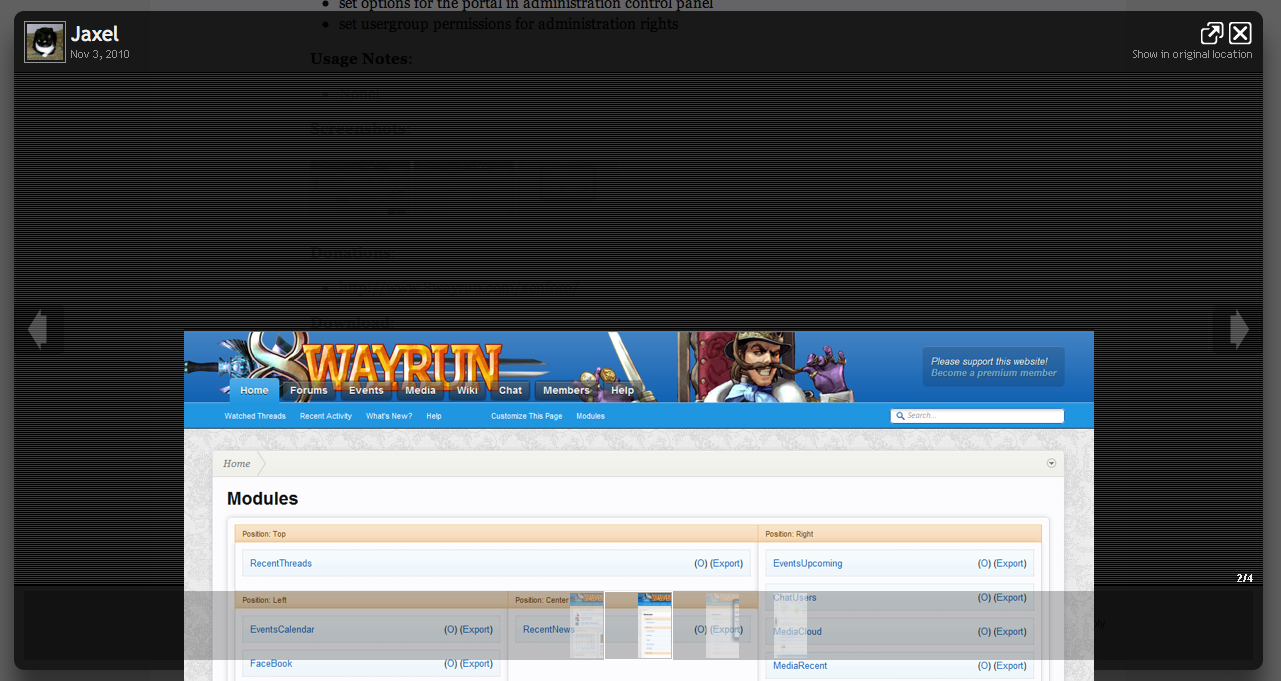Close the image viewer with the X icon
Screen dimensions: 1281x681
1240,32
